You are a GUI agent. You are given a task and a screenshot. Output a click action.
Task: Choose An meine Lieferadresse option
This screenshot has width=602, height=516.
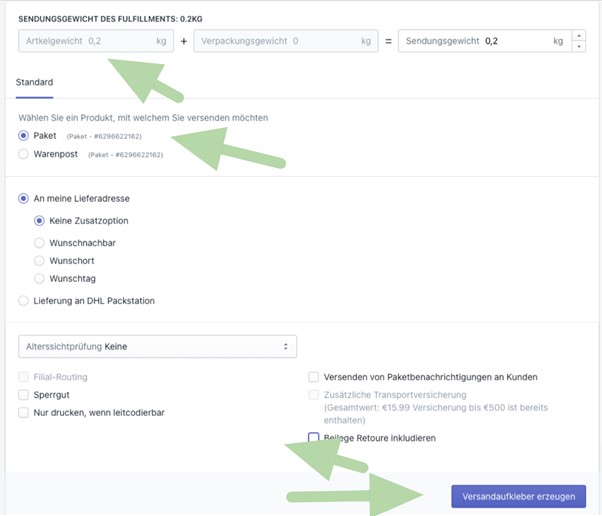click(x=23, y=198)
